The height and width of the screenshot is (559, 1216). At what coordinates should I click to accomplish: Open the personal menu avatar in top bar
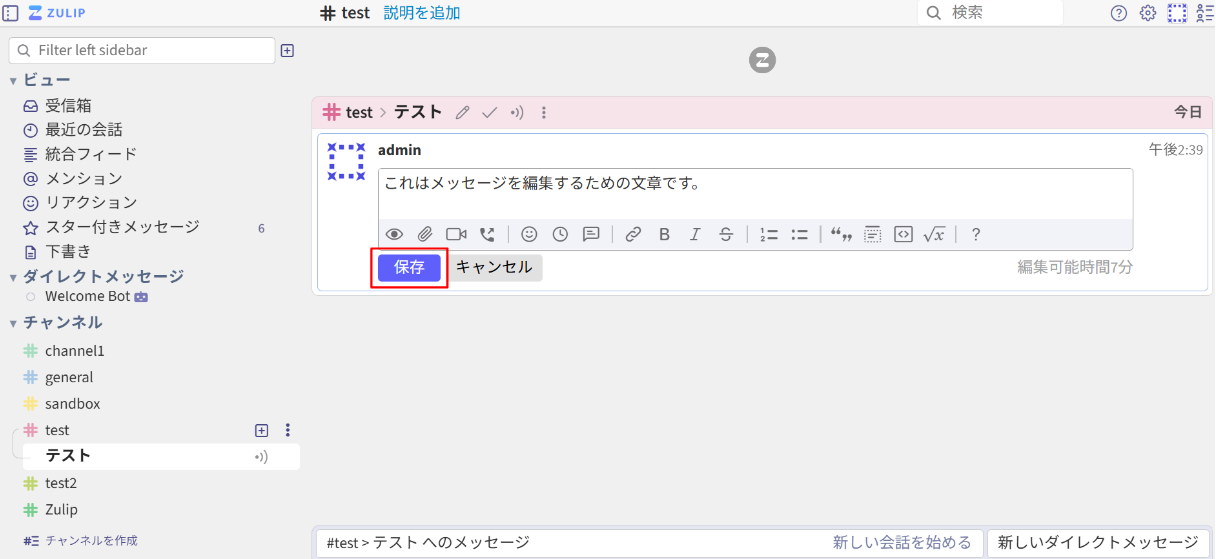click(x=1177, y=13)
